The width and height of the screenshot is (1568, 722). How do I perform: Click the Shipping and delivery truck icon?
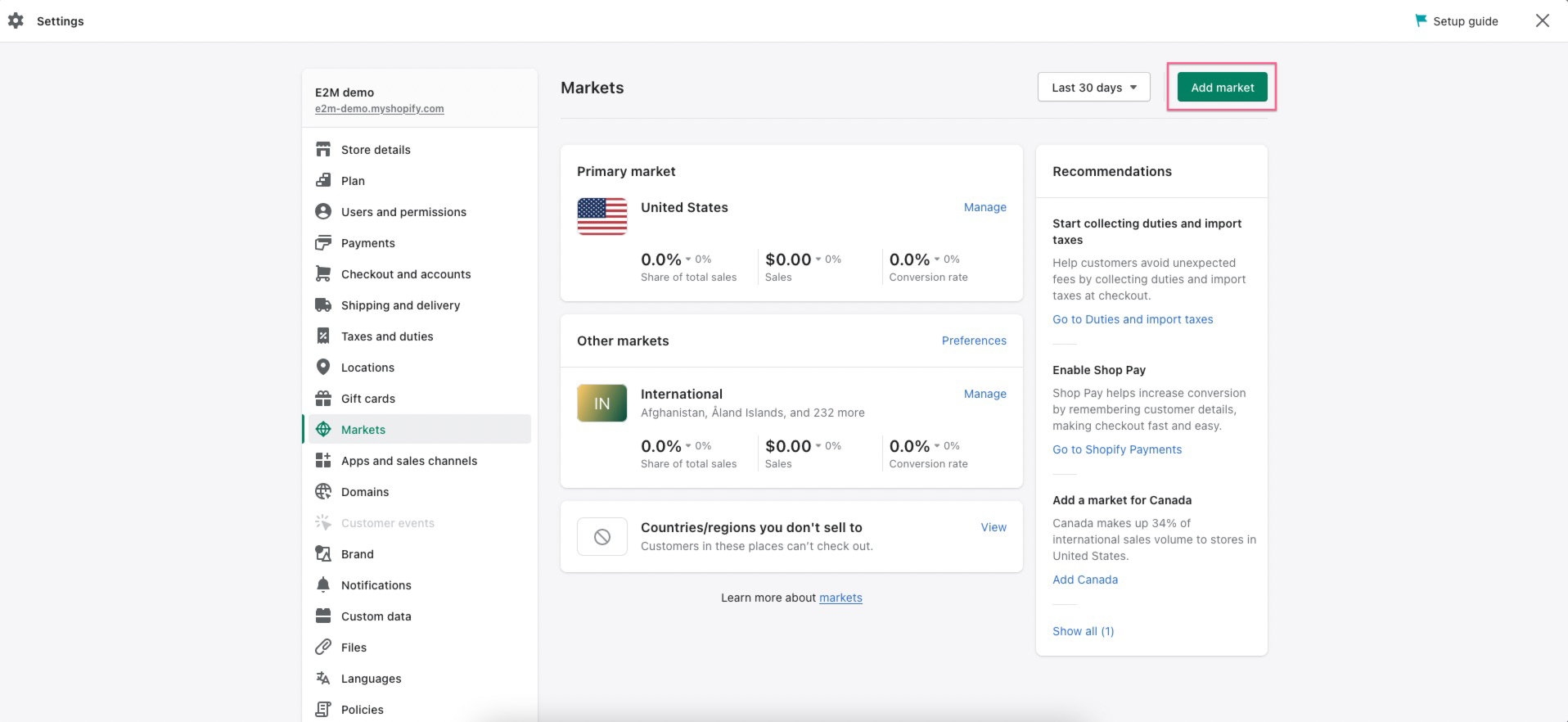tap(323, 305)
